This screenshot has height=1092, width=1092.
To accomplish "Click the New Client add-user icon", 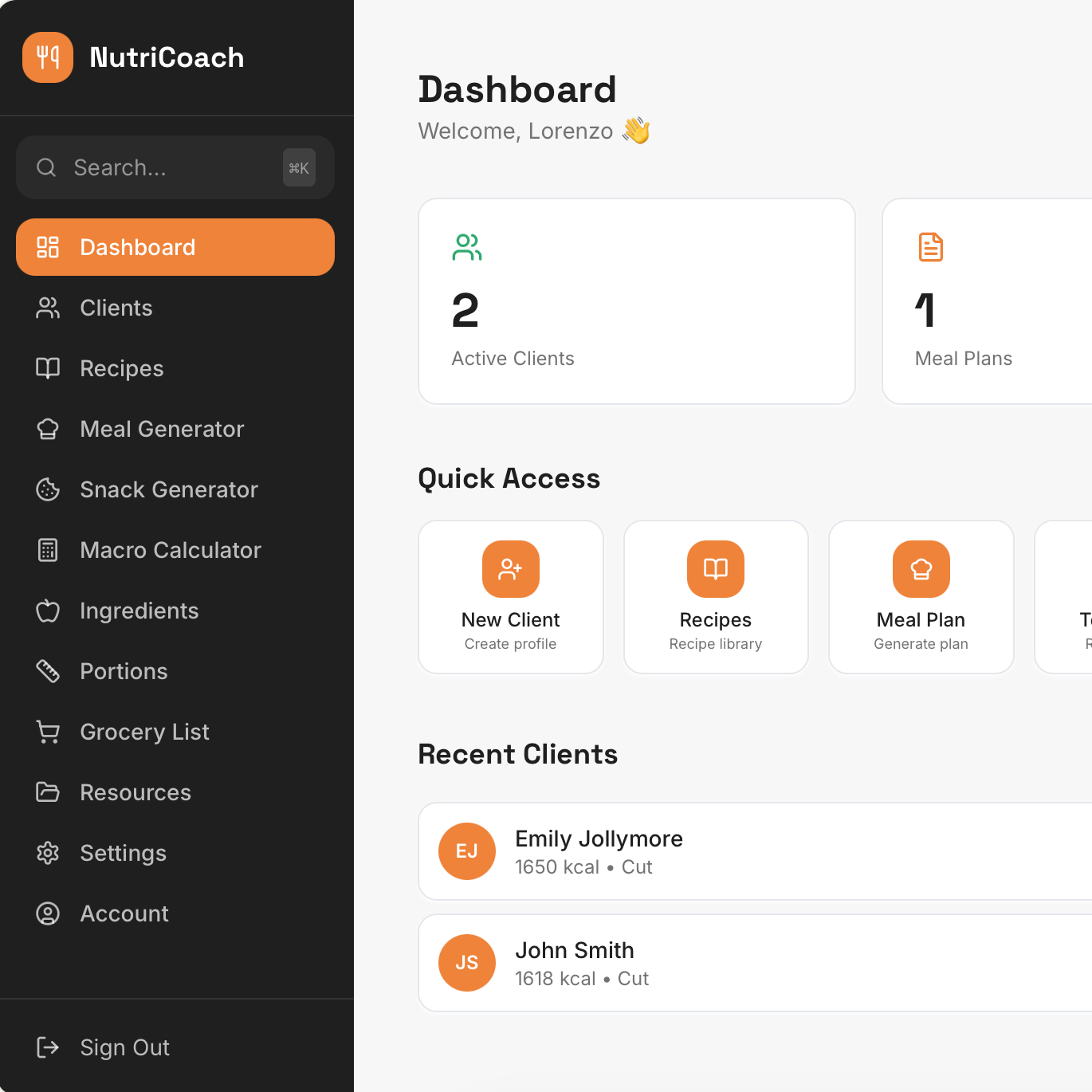I will (510, 569).
